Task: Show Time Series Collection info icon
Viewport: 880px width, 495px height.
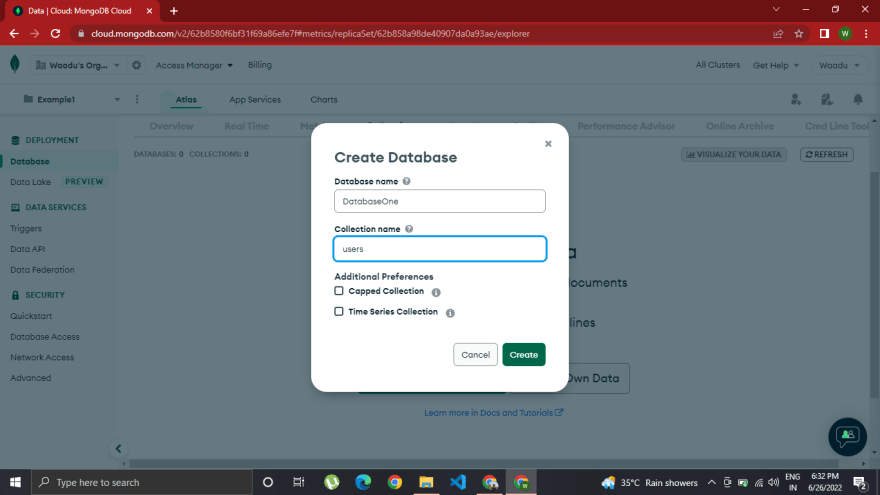Action: coord(450,313)
